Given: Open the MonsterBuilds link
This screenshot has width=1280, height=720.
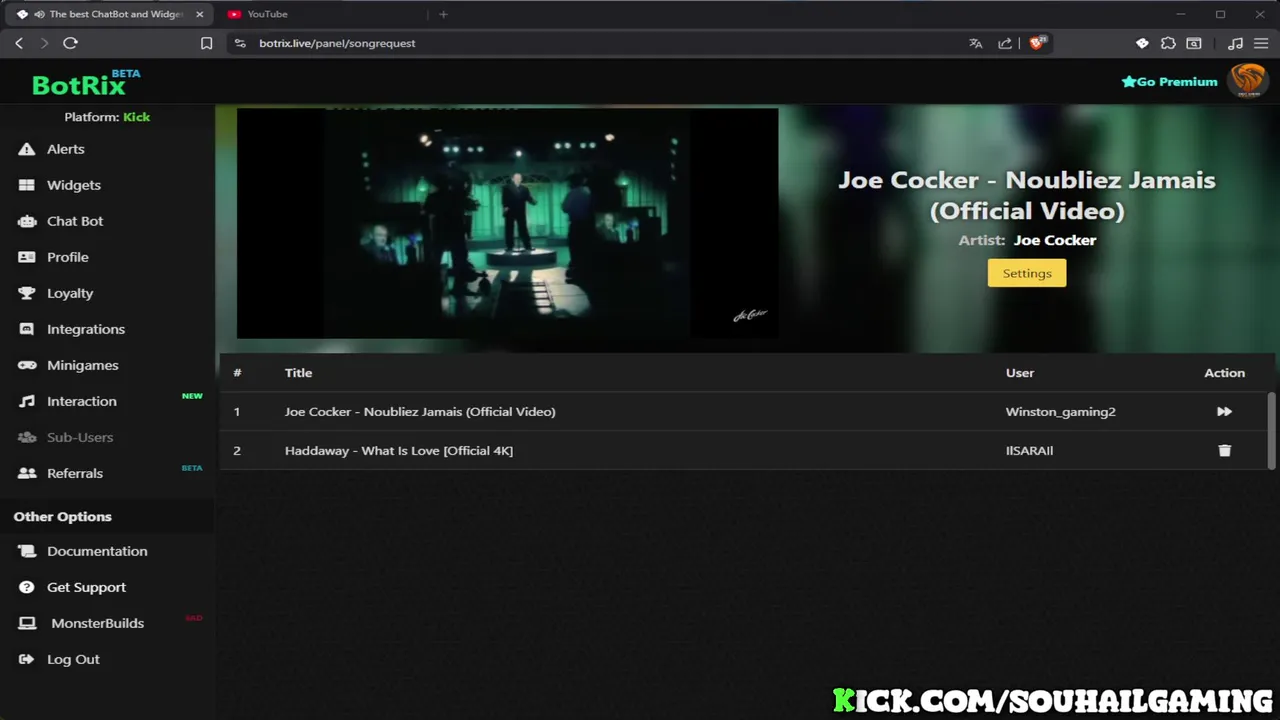Looking at the screenshot, I should point(98,623).
